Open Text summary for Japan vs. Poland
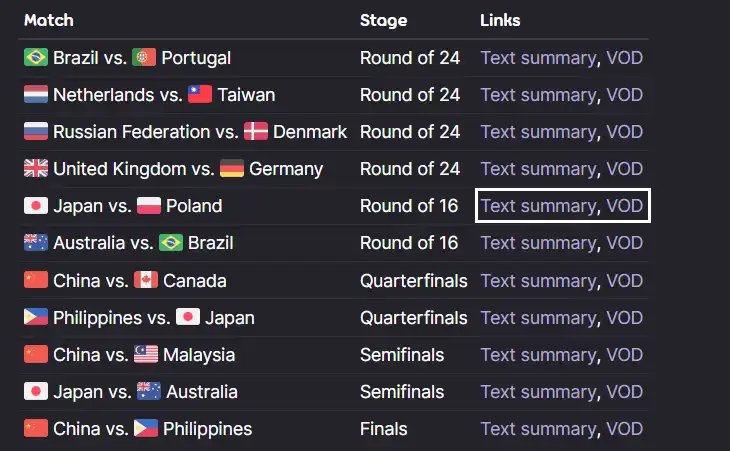This screenshot has width=730, height=451. (x=538, y=206)
